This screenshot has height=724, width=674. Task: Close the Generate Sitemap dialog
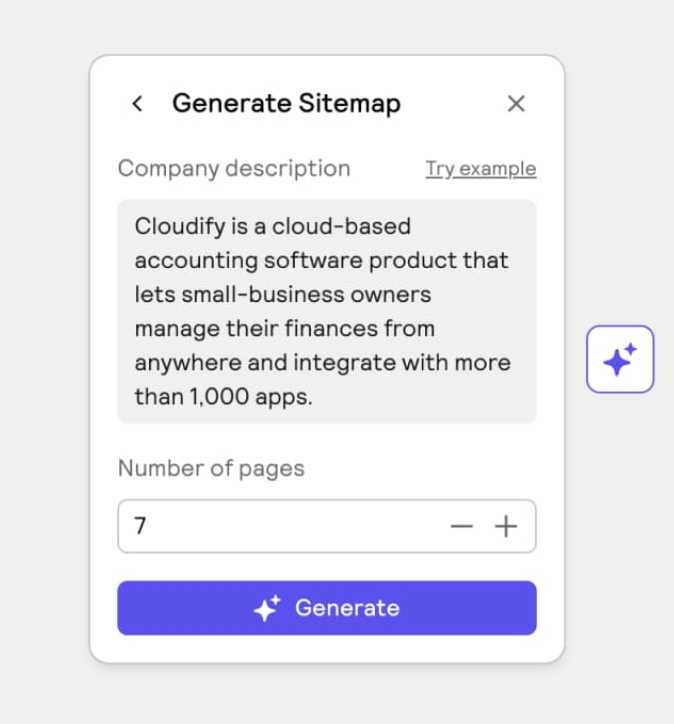516,103
